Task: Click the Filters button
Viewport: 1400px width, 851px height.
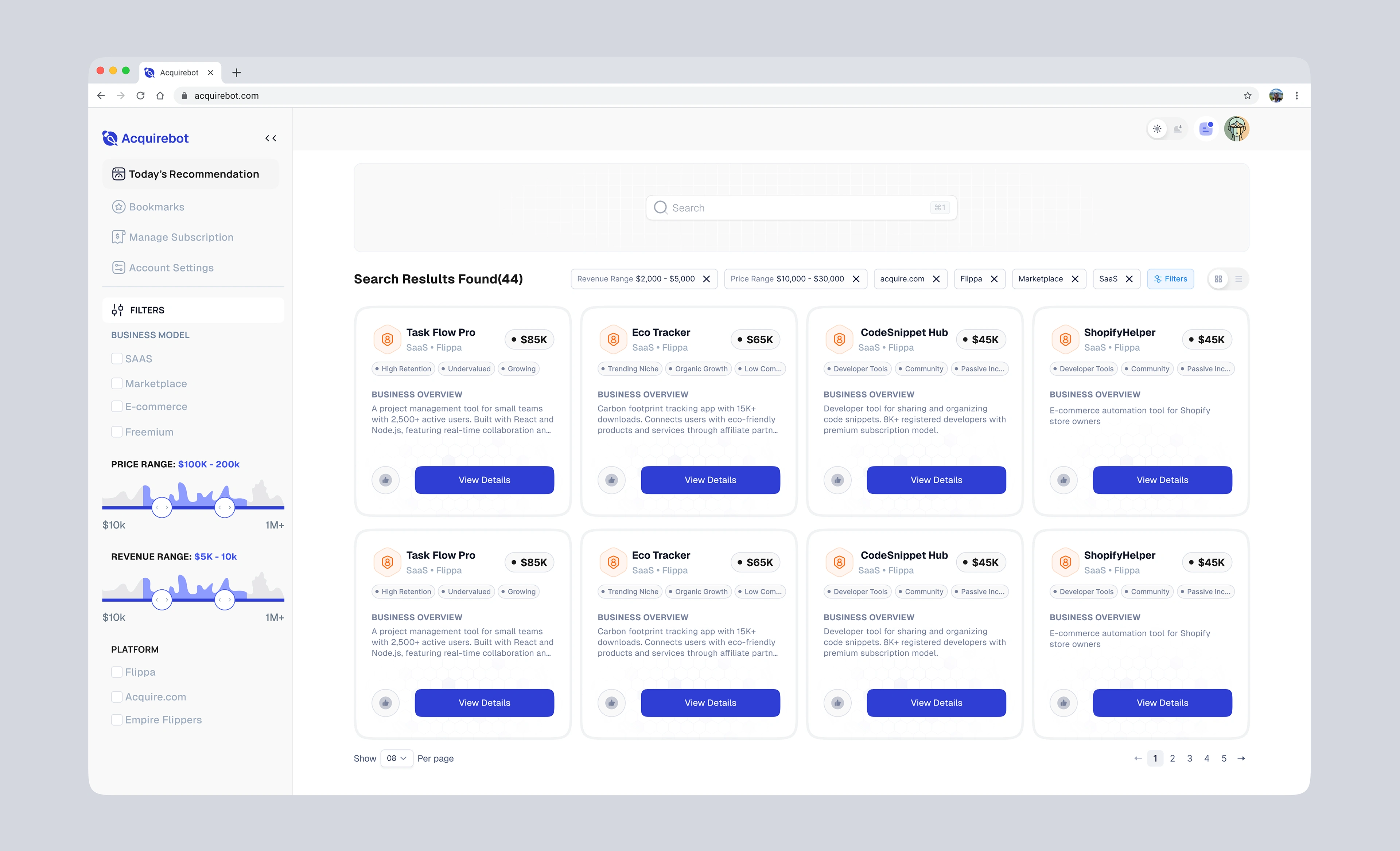Action: click(x=1170, y=279)
